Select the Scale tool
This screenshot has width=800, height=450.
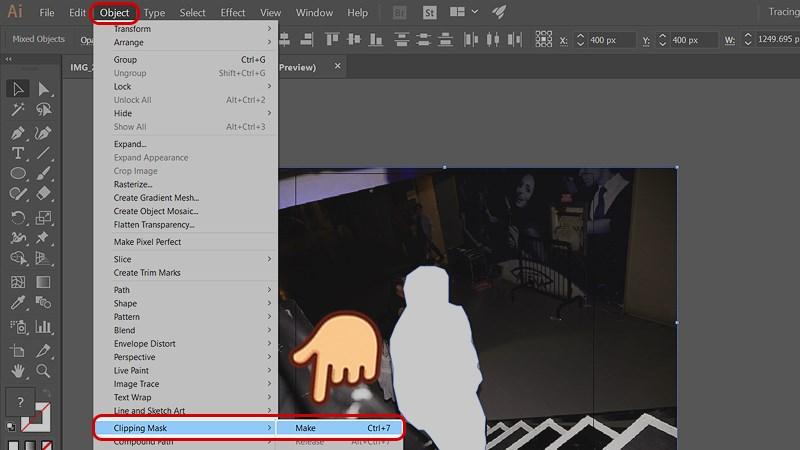tap(43, 218)
